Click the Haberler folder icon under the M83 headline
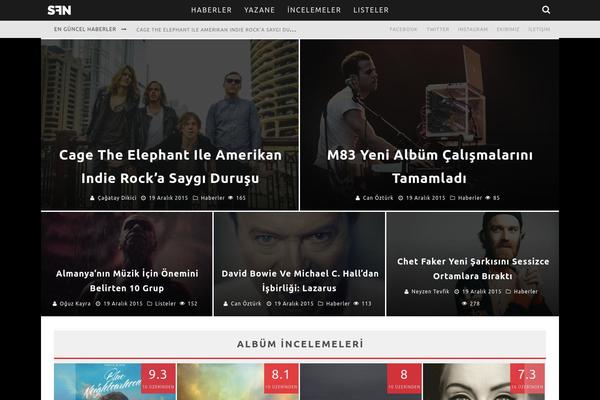 452,198
